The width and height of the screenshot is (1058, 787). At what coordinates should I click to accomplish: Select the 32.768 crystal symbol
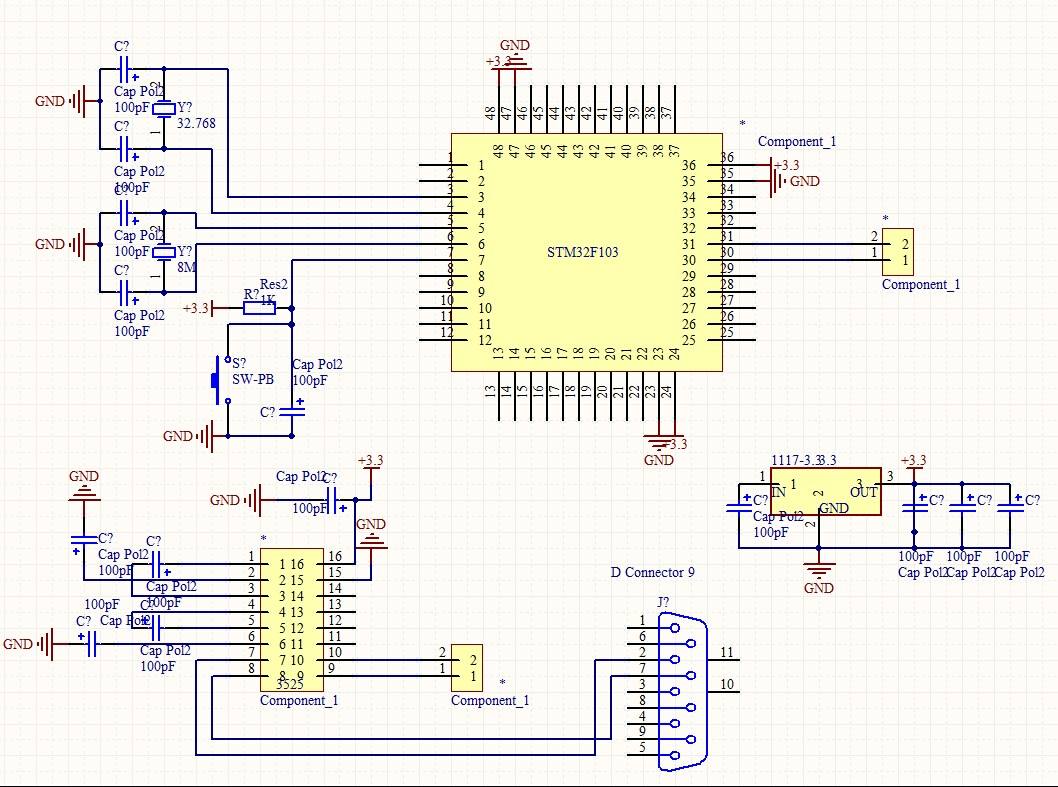[164, 109]
